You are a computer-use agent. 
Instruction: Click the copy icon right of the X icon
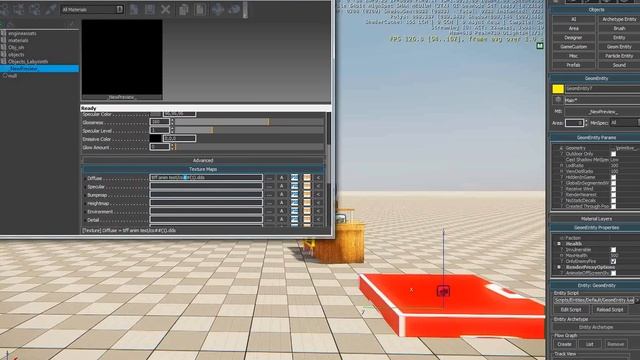[184, 9]
